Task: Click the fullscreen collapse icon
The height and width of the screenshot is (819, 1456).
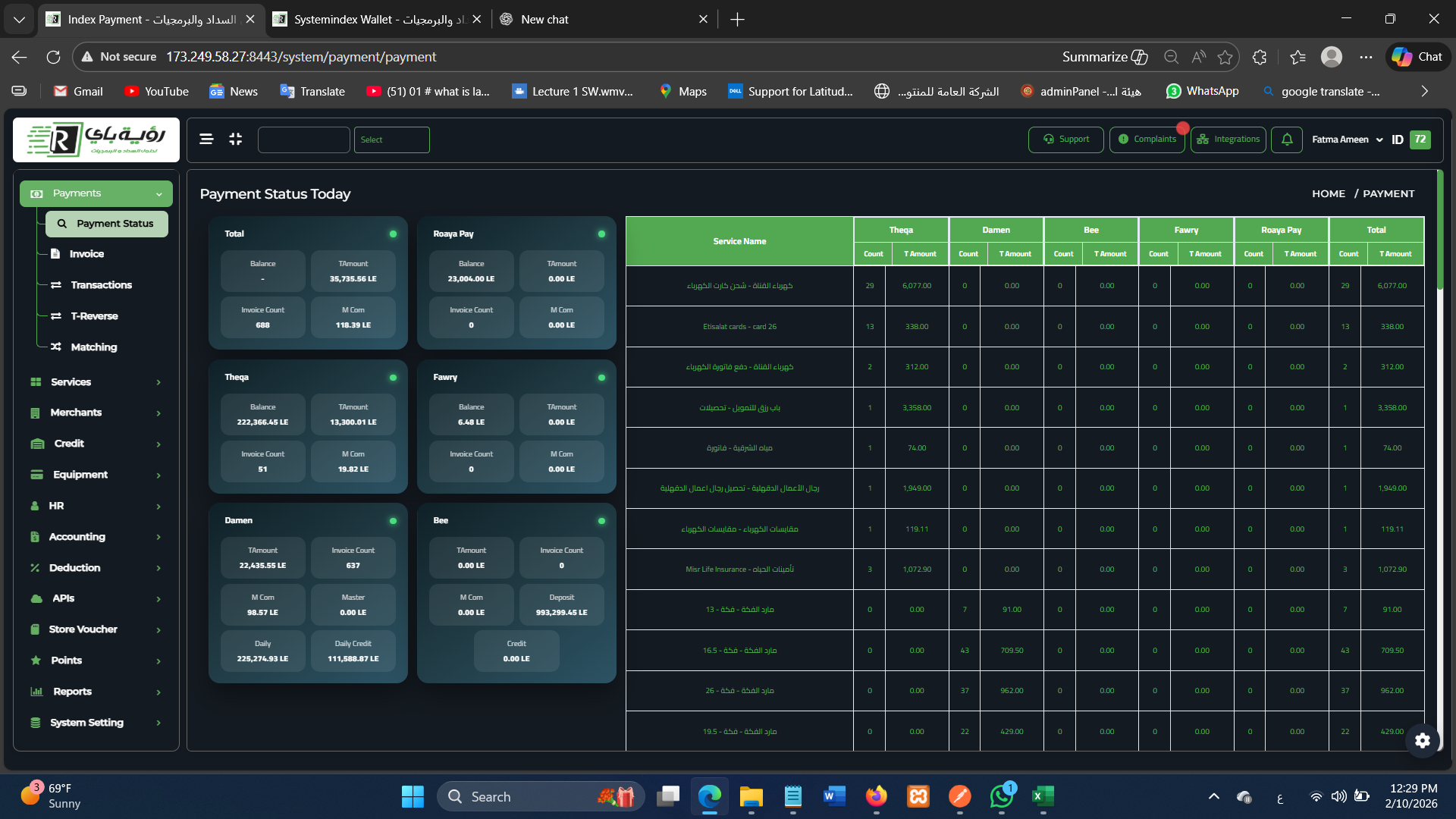Action: (236, 140)
